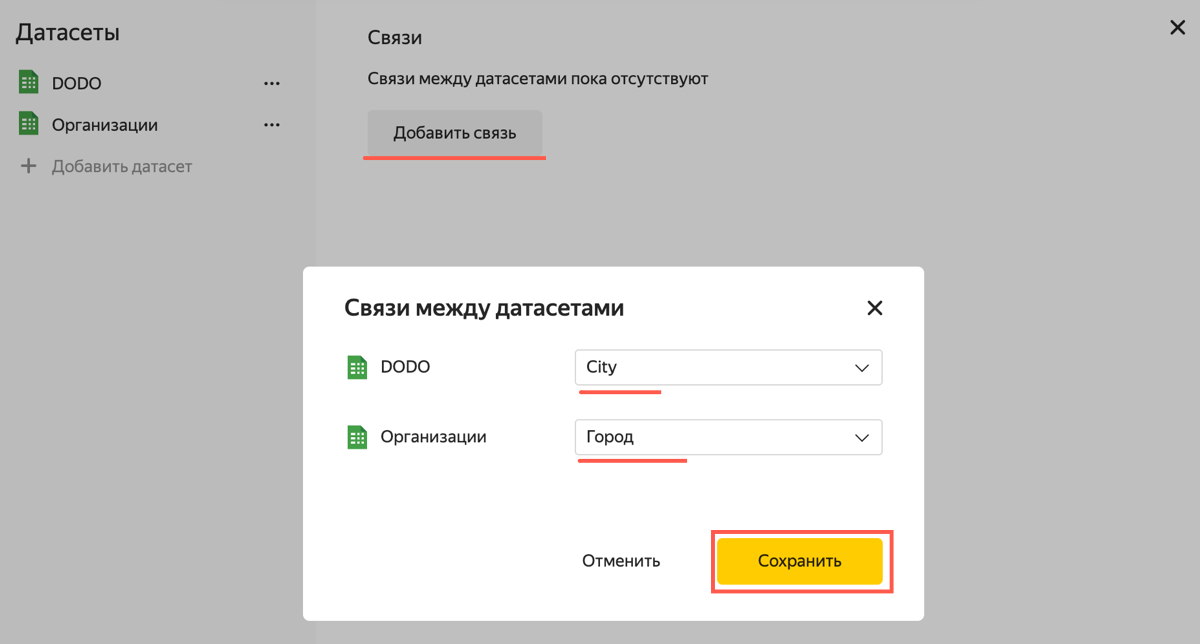Click the Организации spreadsheet icon in the sidebar
Image resolution: width=1200 pixels, height=644 pixels.
[29, 124]
